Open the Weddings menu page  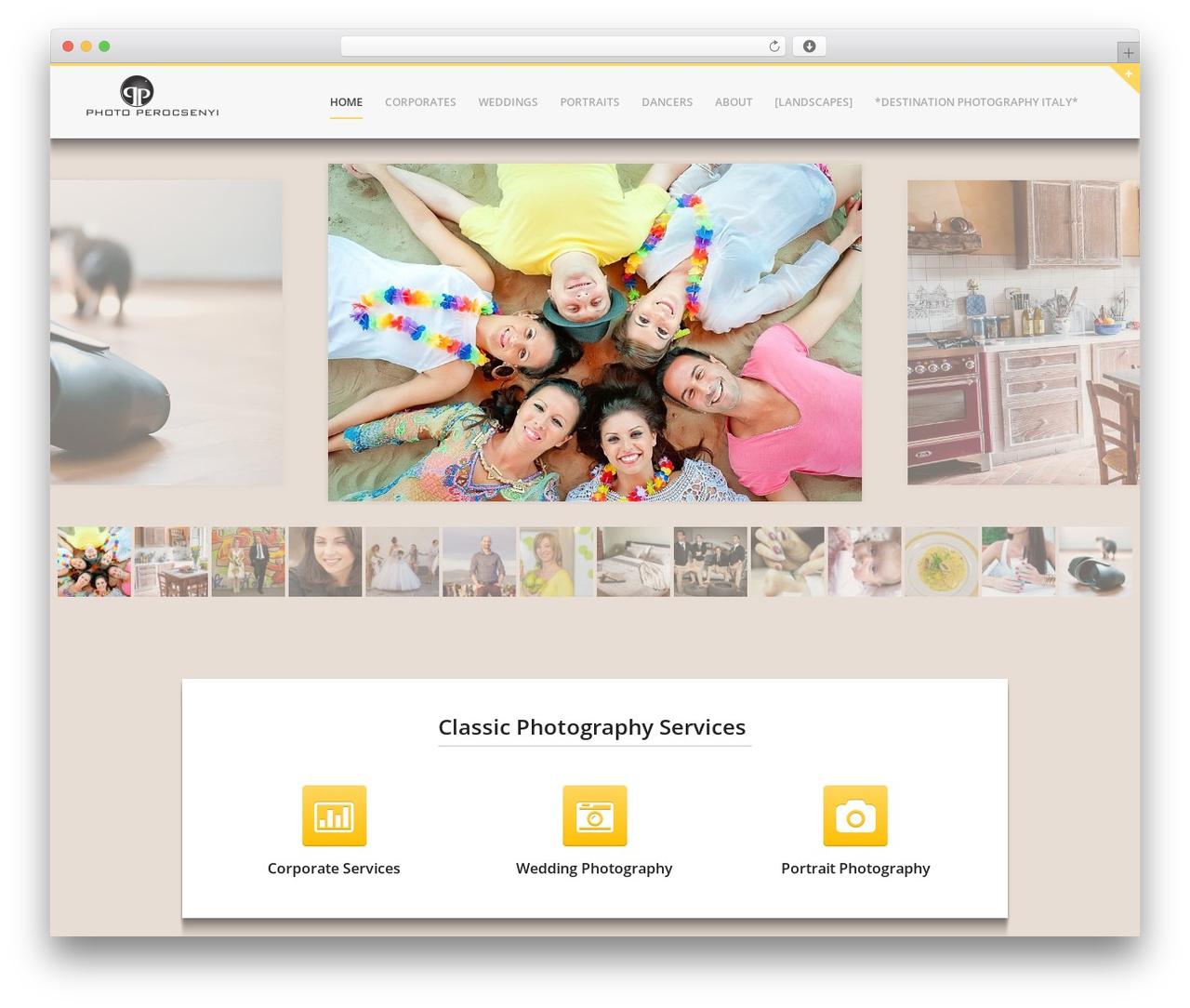[508, 102]
